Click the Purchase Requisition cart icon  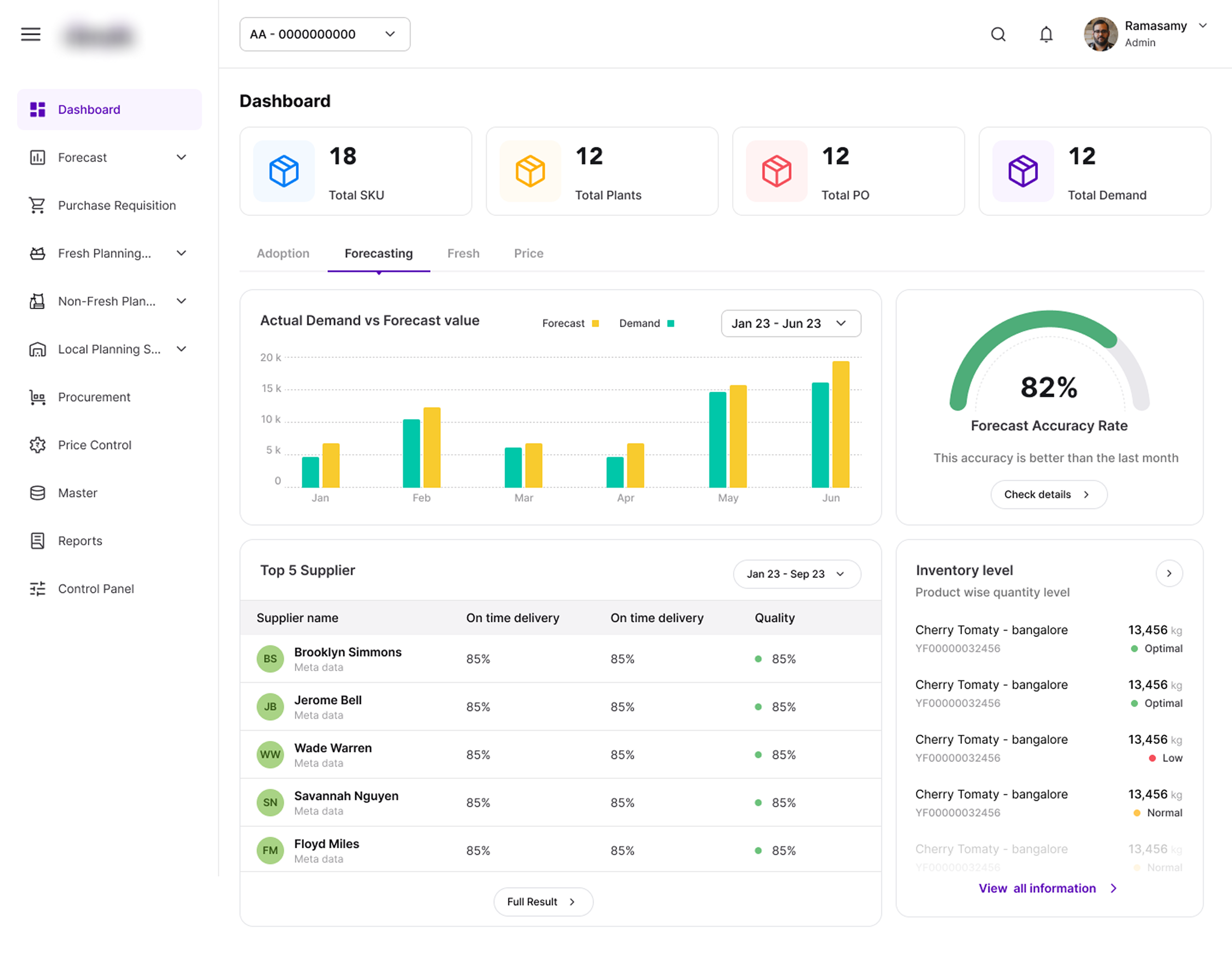[38, 205]
